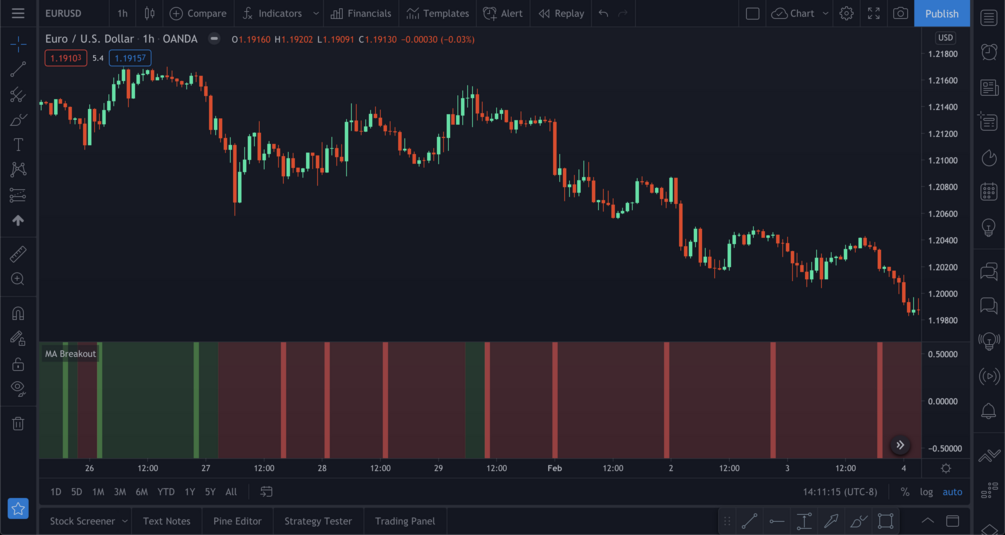The height and width of the screenshot is (535, 1005).
Task: Open the Indicators dialog
Action: pyautogui.click(x=273, y=13)
